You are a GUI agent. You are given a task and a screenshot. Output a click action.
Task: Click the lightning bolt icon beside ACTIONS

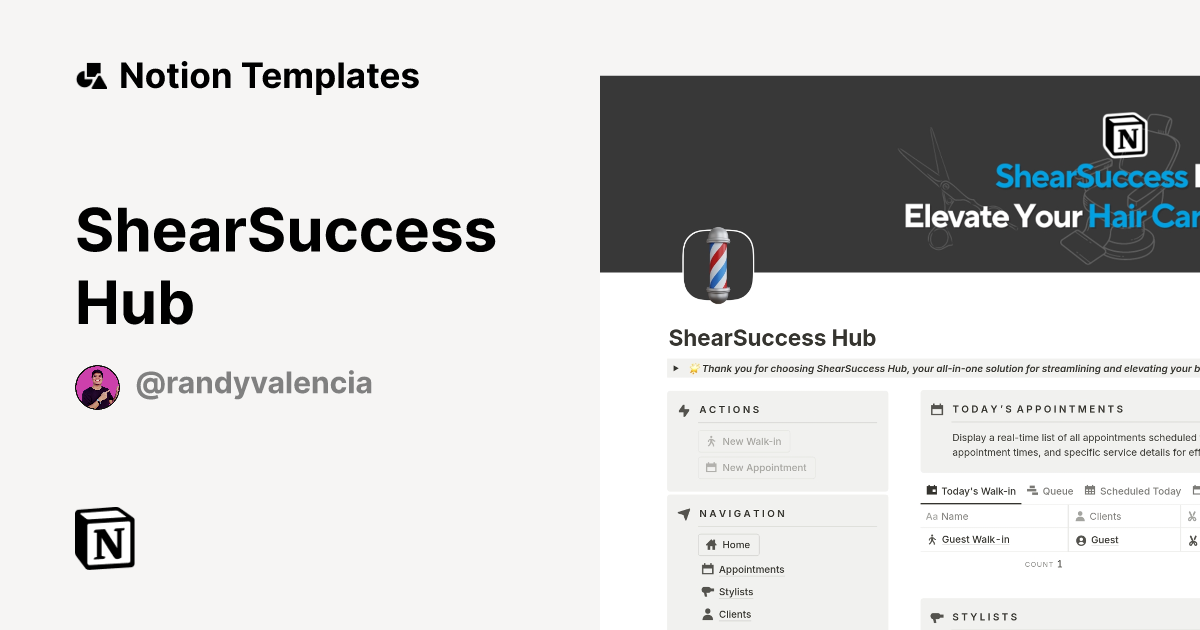[684, 409]
